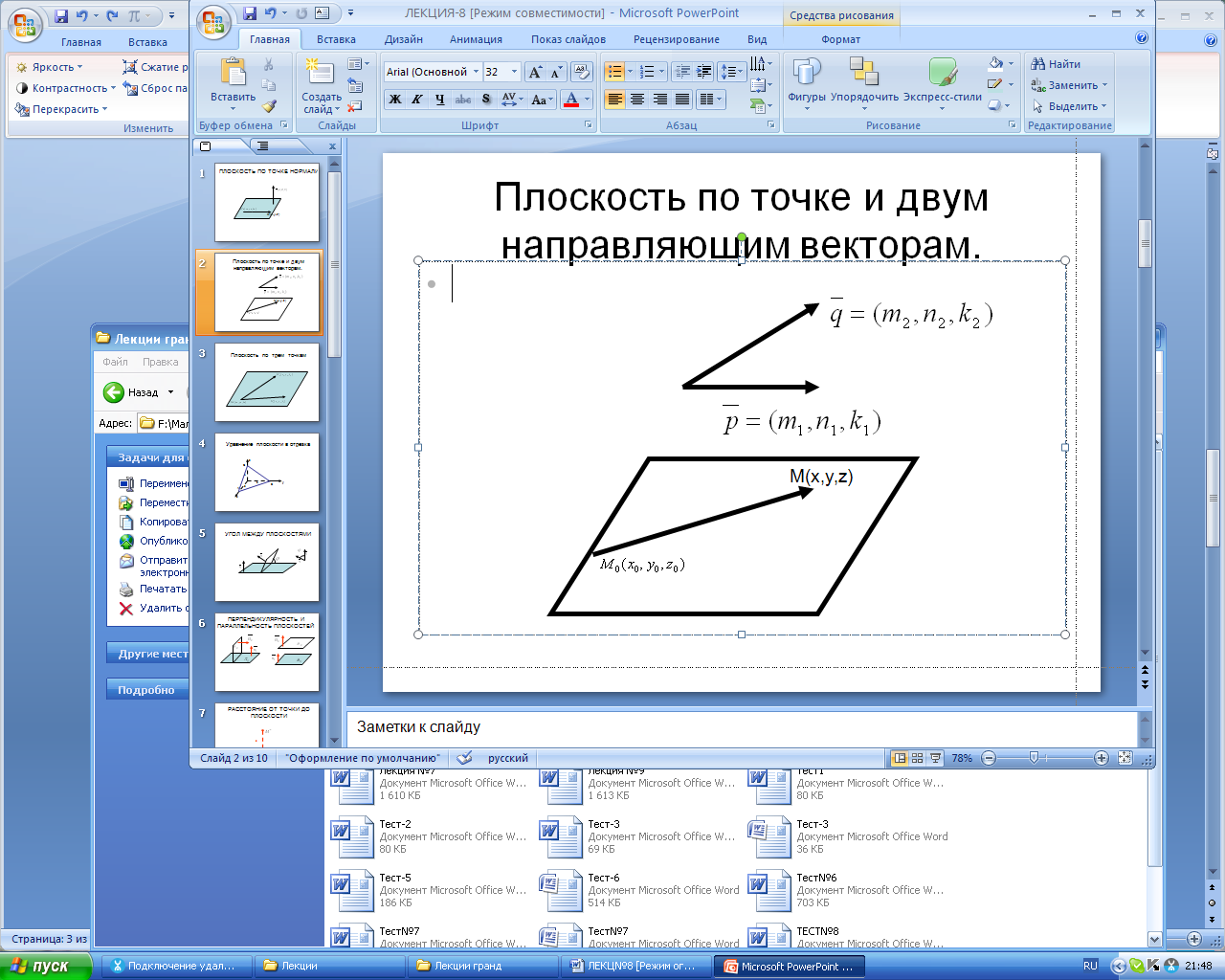Image resolution: width=1225 pixels, height=980 pixels.
Task: Click the Increase List Level indent icon
Action: pyautogui.click(x=704, y=72)
